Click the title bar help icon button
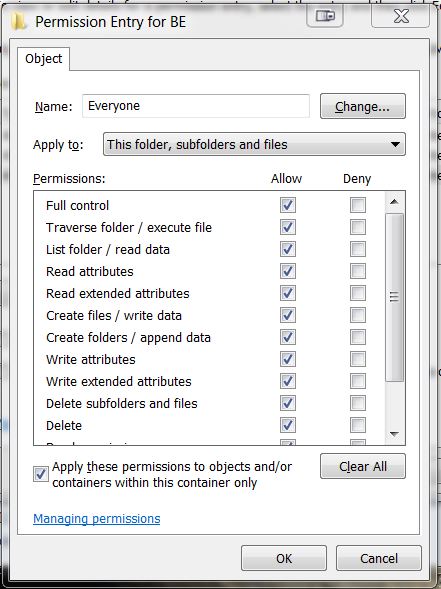Screen dimensions: 441x589 point(325,17)
